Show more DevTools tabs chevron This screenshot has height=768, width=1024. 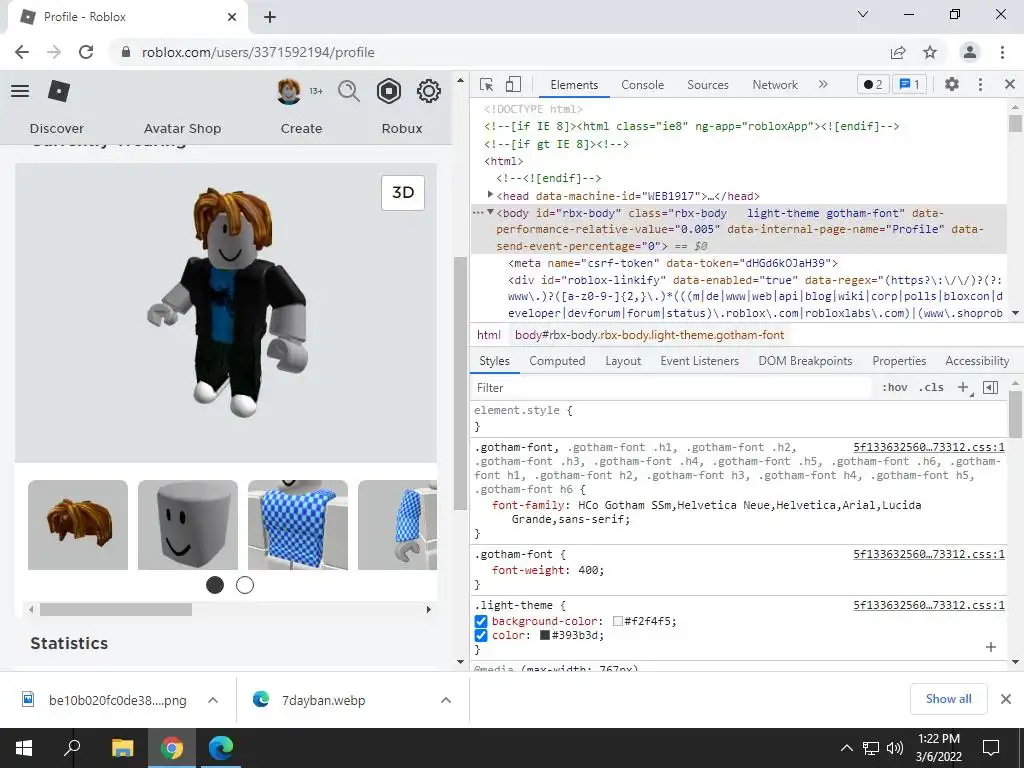coord(823,84)
